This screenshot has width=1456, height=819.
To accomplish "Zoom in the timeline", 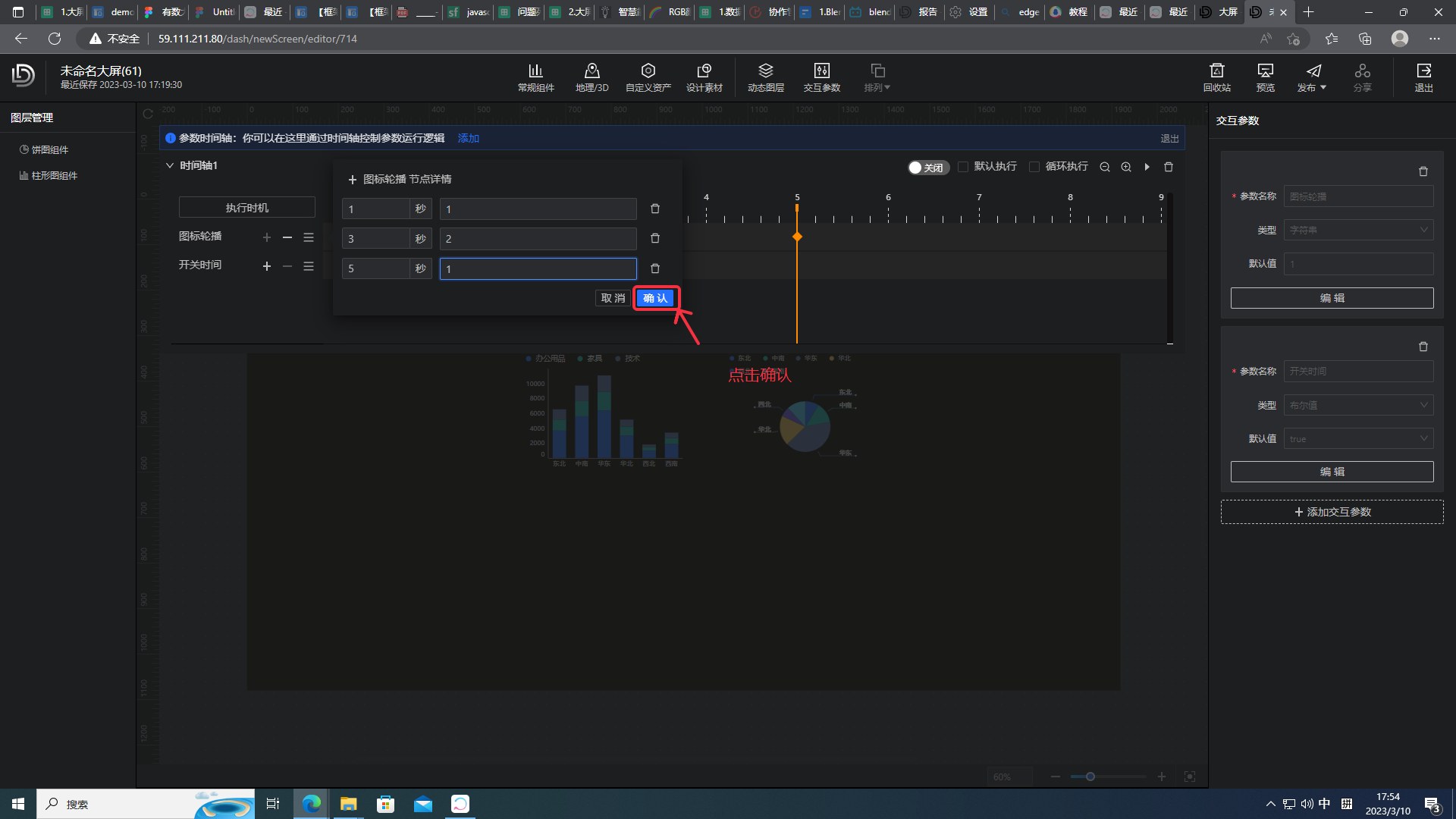I will (1126, 167).
